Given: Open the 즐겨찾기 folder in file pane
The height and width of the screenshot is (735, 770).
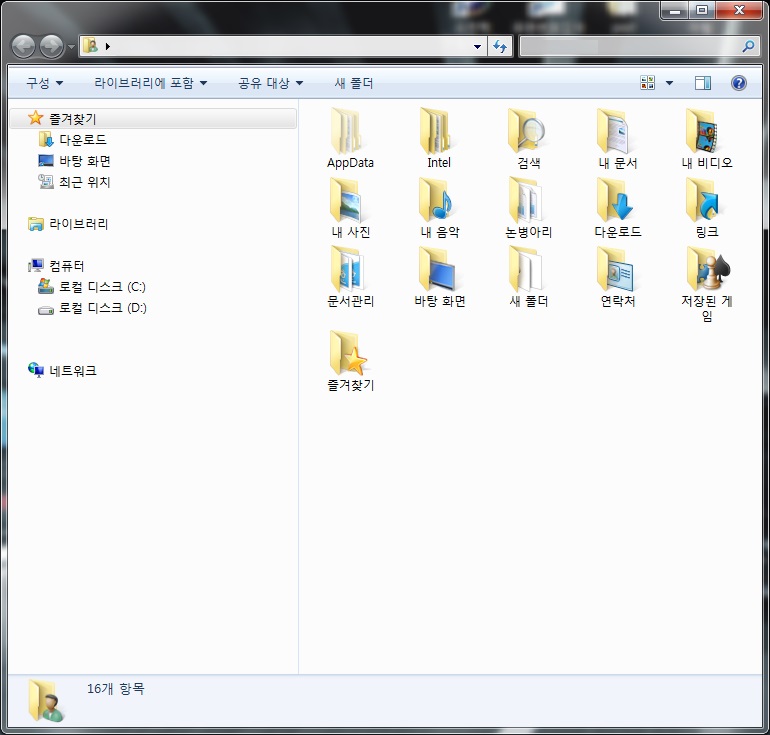Looking at the screenshot, I should click(350, 361).
